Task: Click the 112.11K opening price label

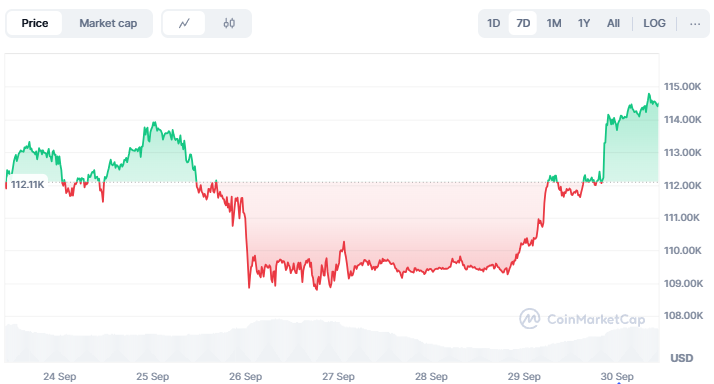Action: [x=27, y=184]
